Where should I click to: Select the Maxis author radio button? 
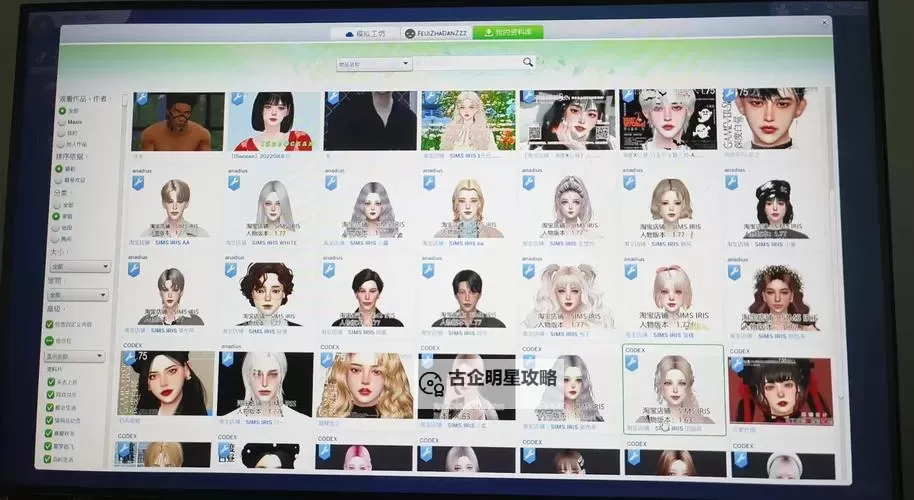click(61, 122)
